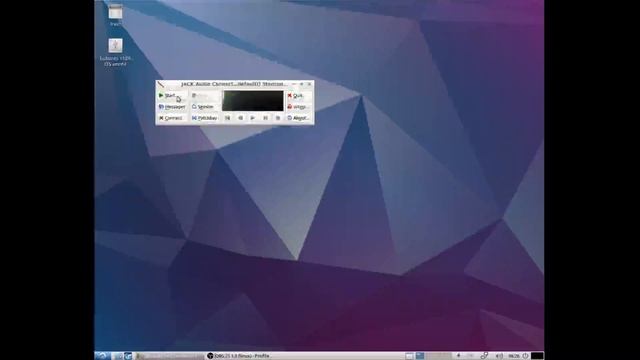Play the JACK transport
The image size is (640, 360).
click(x=253, y=118)
